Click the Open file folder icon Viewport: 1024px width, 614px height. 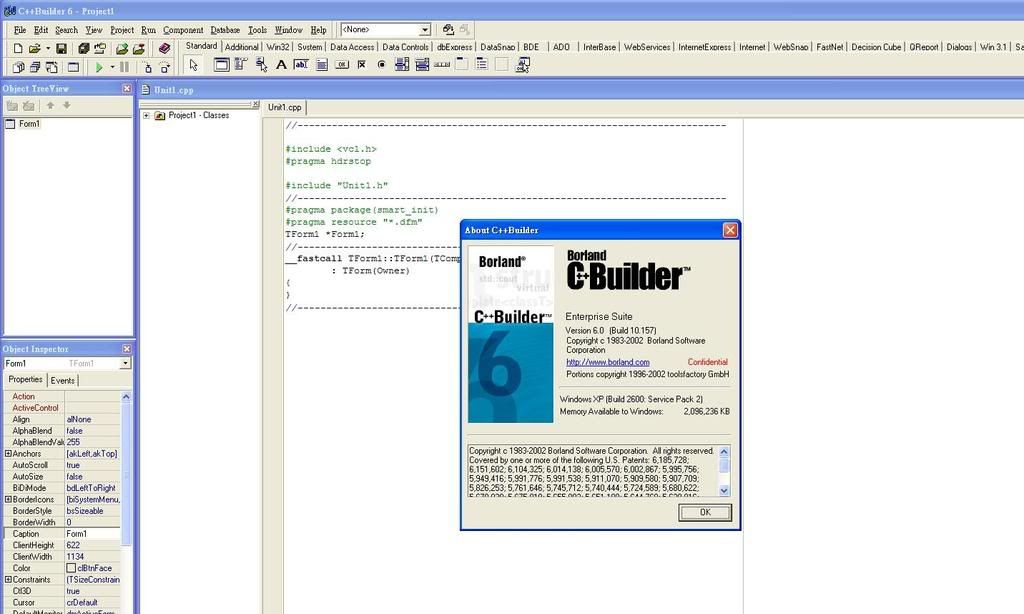tap(35, 48)
